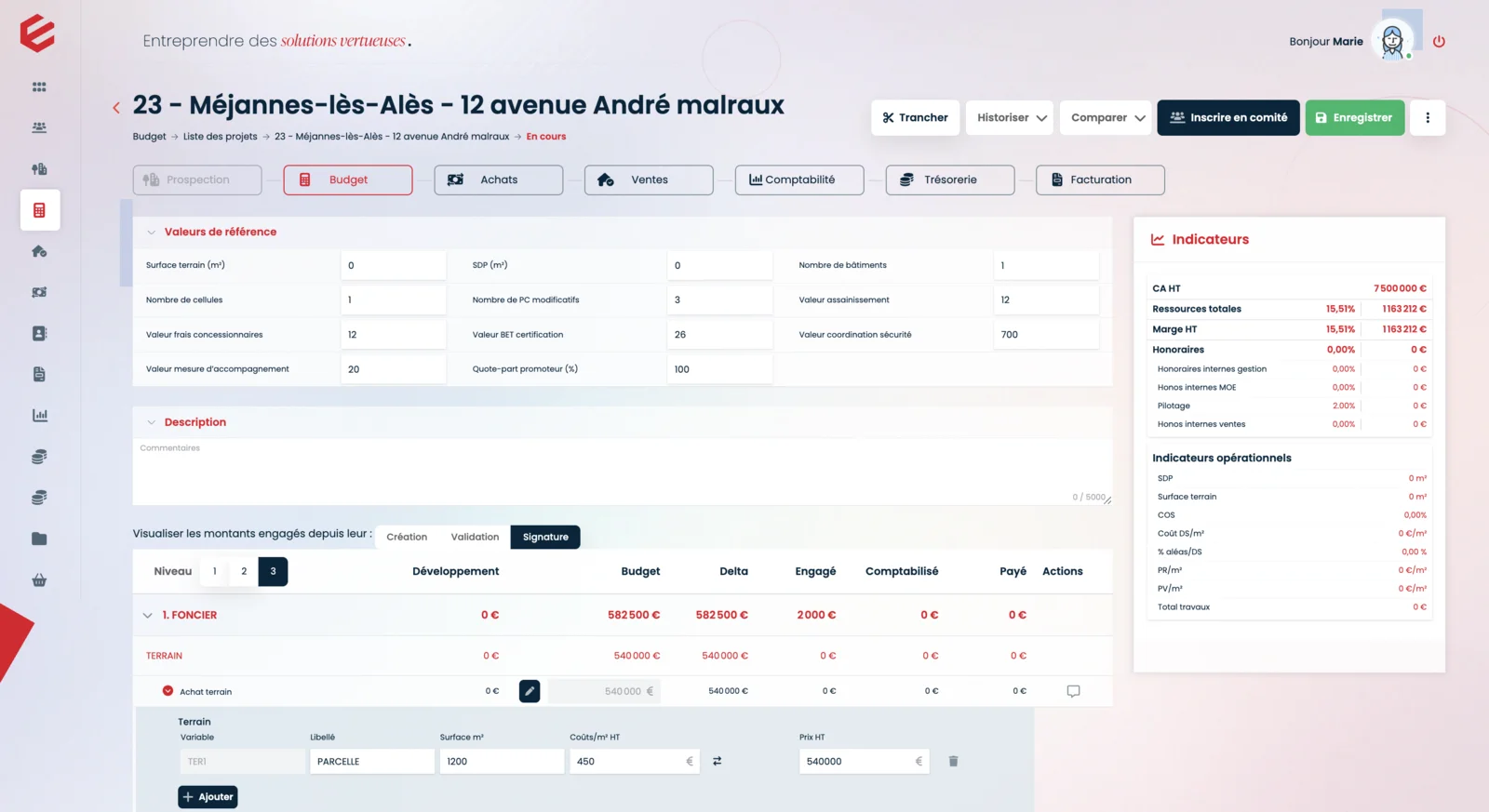Click the back arrow beside project title
The height and width of the screenshot is (812, 1489).
tap(116, 108)
